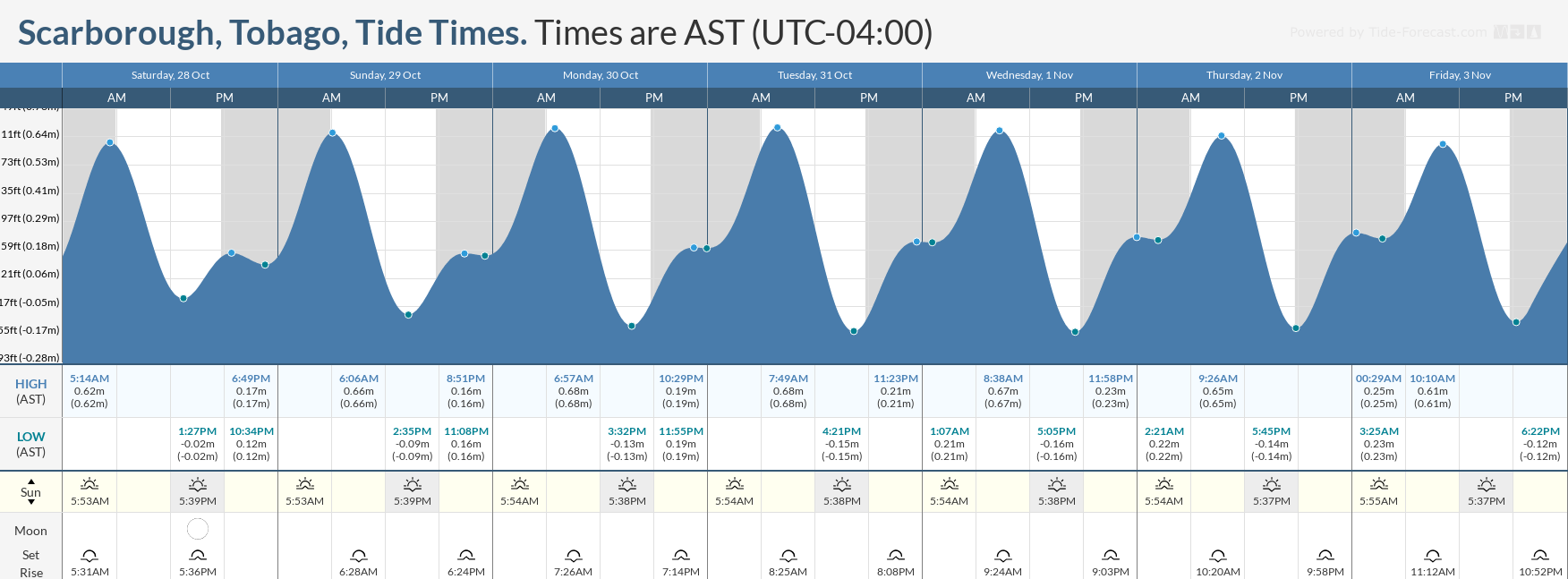Click the sunrise icon above 5:55AM Friday
The width and height of the screenshot is (1568, 579).
pos(1379,484)
